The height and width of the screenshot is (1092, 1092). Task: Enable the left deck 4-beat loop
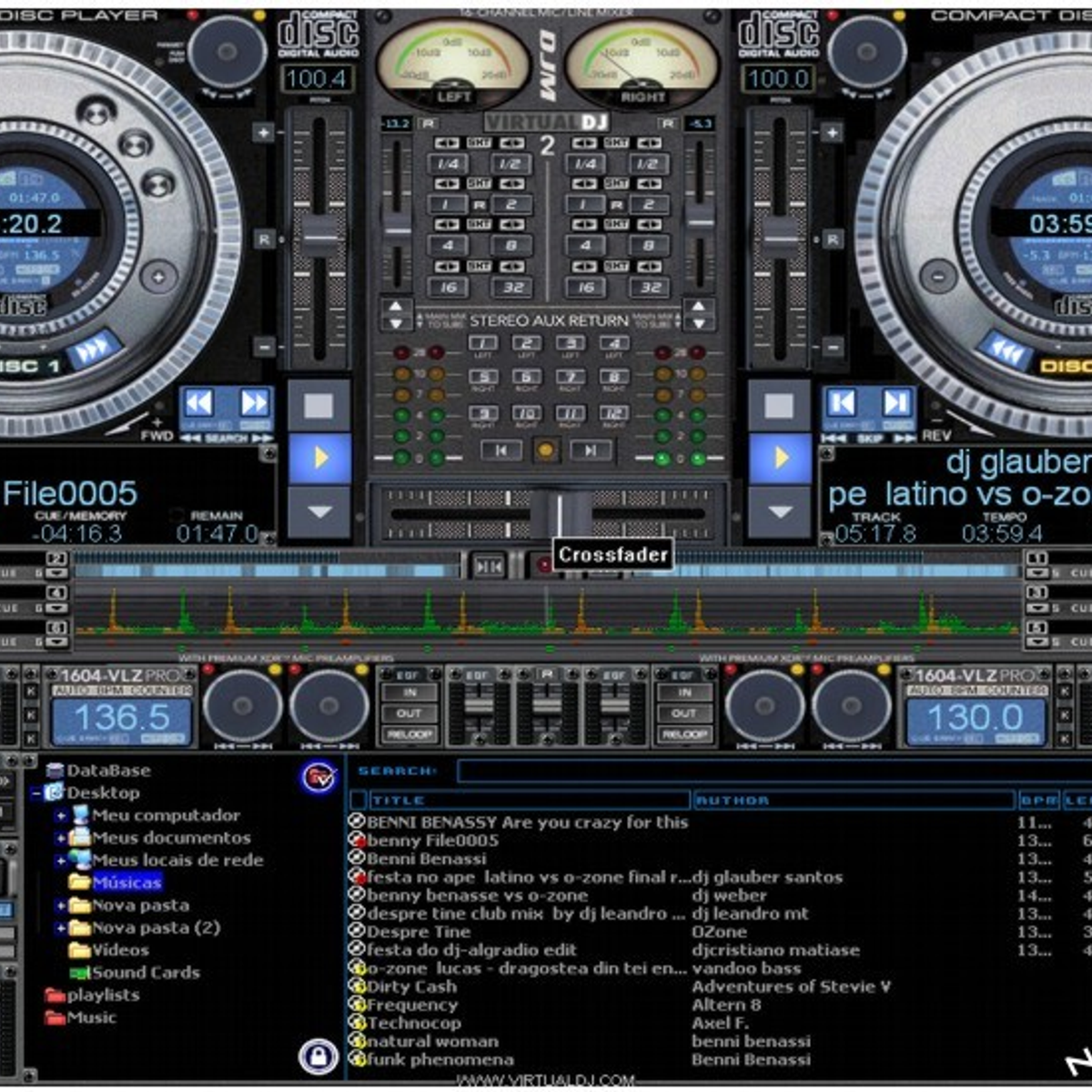click(448, 246)
